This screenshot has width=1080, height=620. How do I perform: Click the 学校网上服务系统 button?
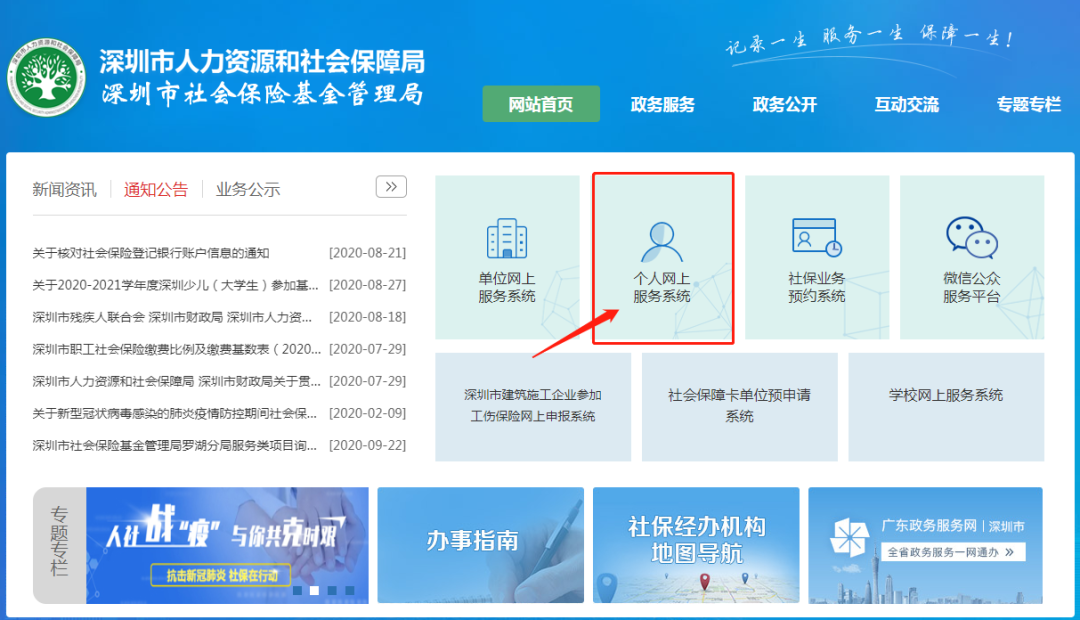[945, 396]
